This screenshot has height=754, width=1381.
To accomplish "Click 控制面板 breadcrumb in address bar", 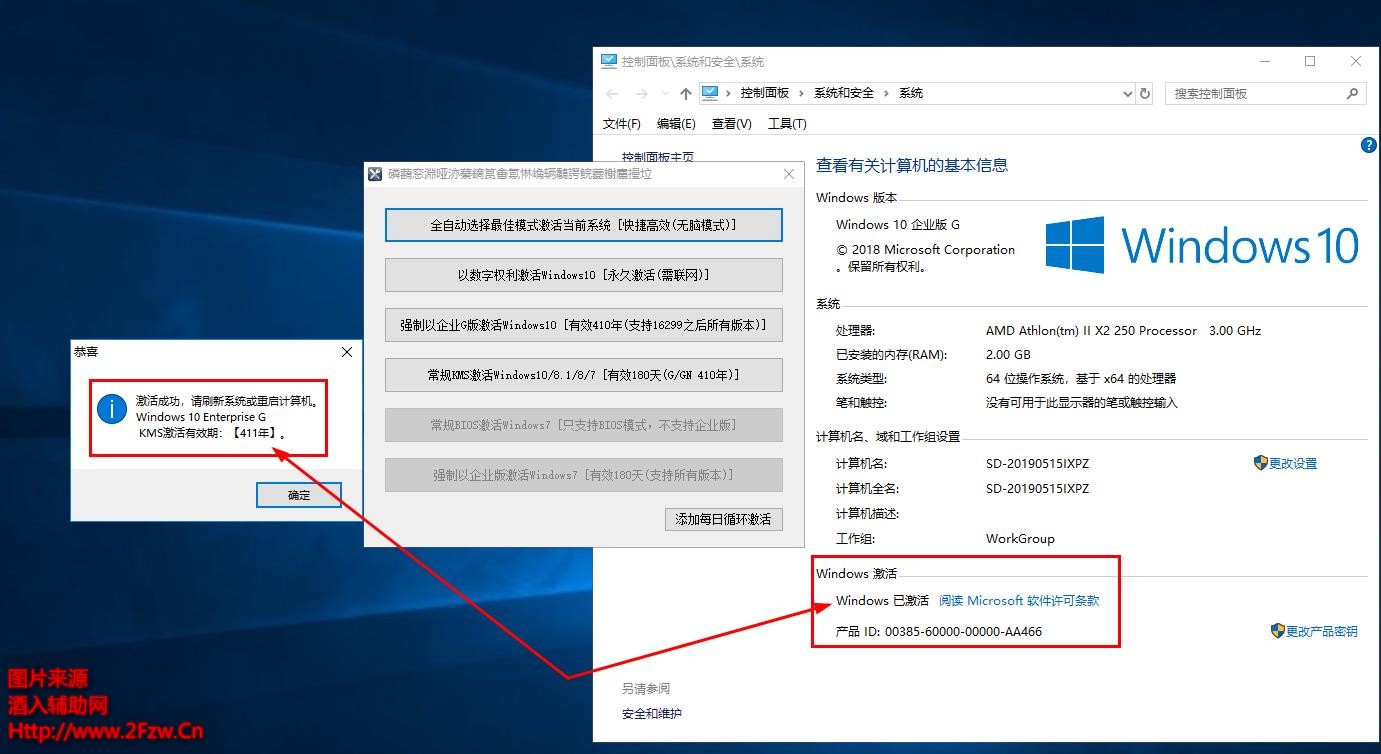I will tap(764, 93).
